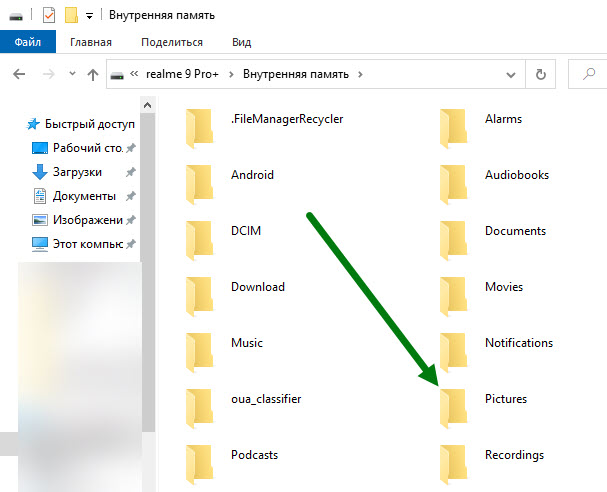Expand chevron after Внутренняя память in path
This screenshot has width=607, height=492.
pyautogui.click(x=361, y=74)
